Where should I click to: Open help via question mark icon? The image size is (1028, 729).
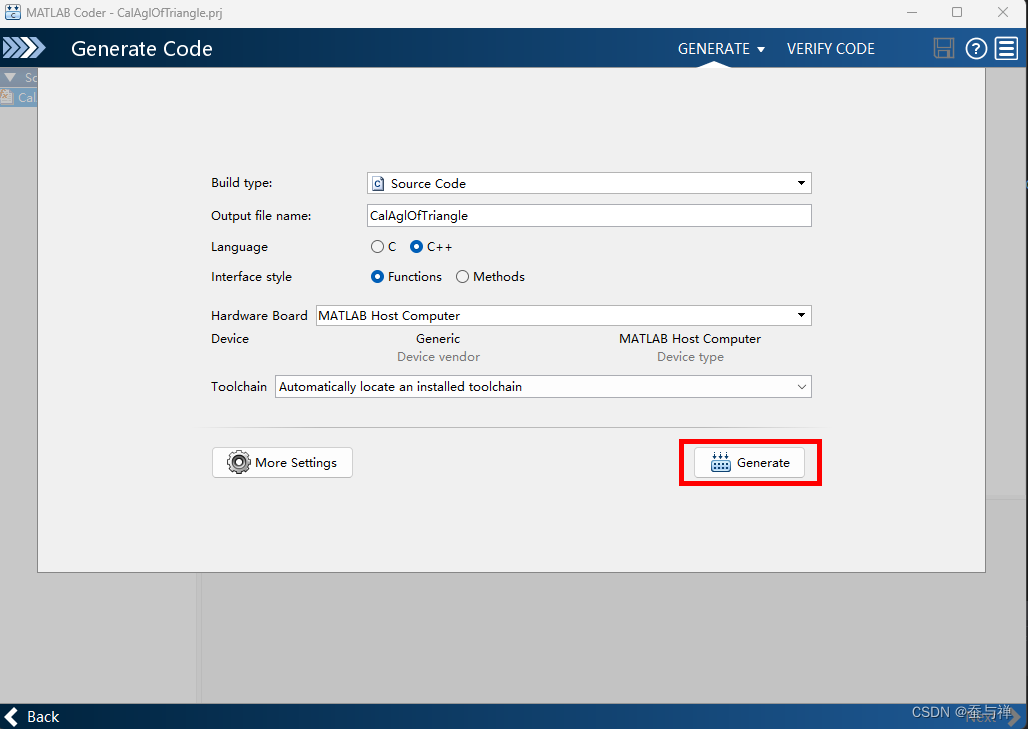(x=976, y=49)
